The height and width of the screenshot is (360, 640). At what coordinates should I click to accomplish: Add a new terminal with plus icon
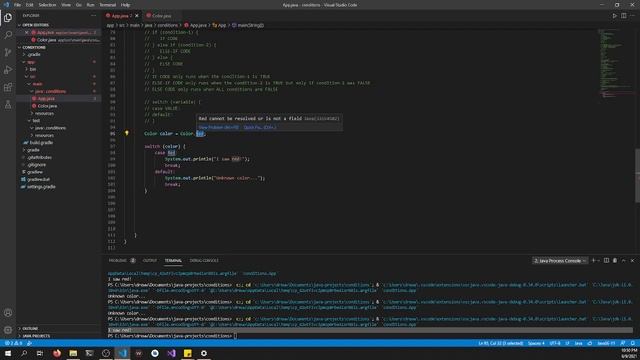pos(593,260)
